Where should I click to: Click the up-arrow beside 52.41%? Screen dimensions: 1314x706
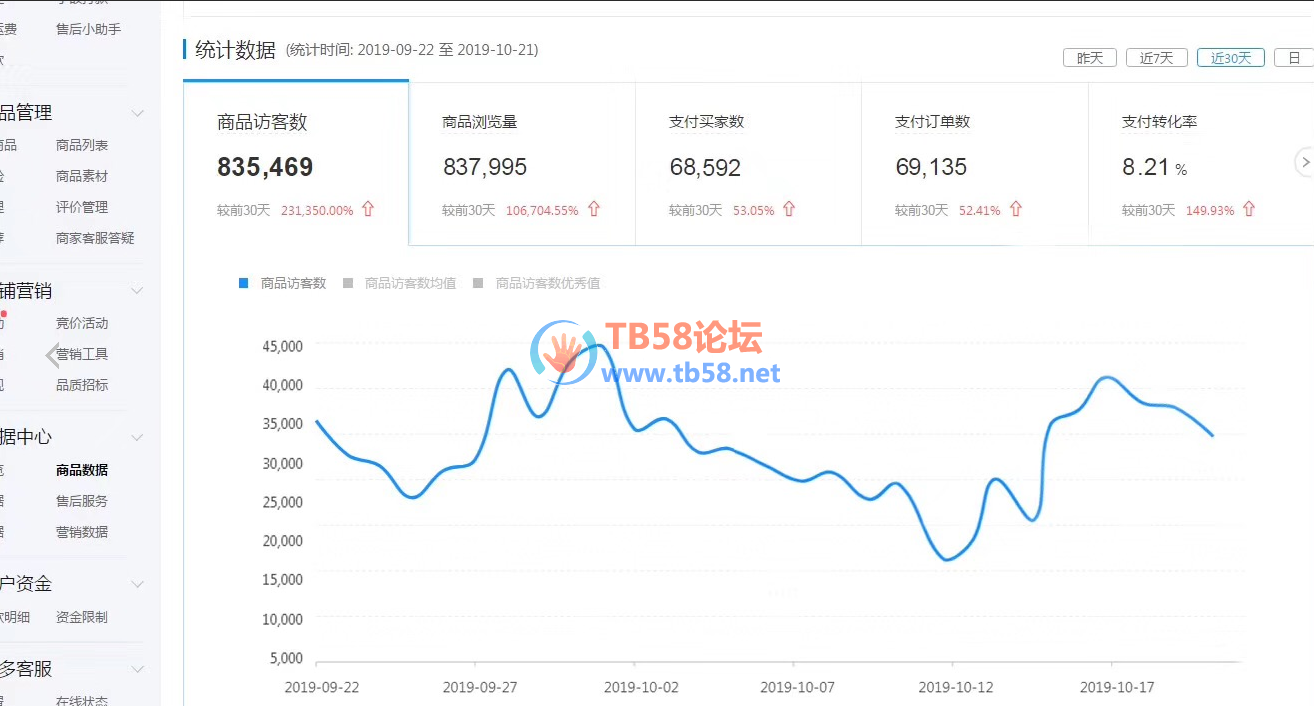(1016, 210)
